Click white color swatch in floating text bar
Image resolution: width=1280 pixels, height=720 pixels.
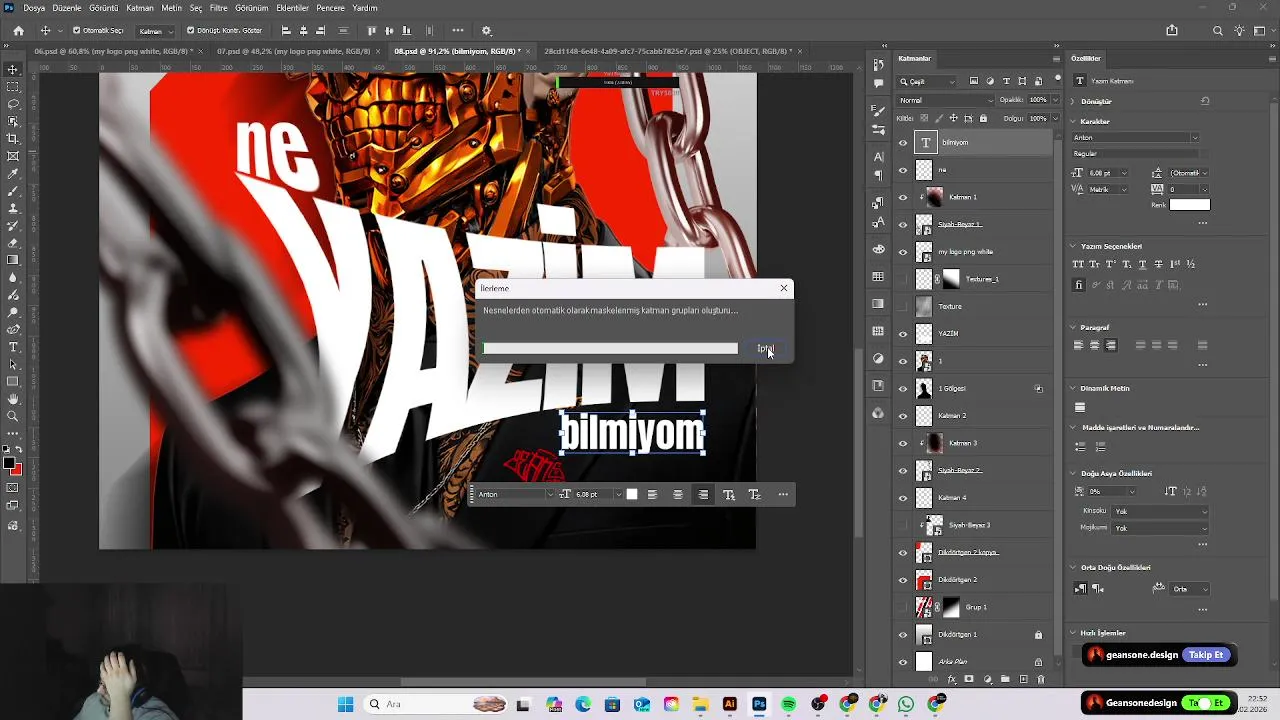click(x=632, y=494)
